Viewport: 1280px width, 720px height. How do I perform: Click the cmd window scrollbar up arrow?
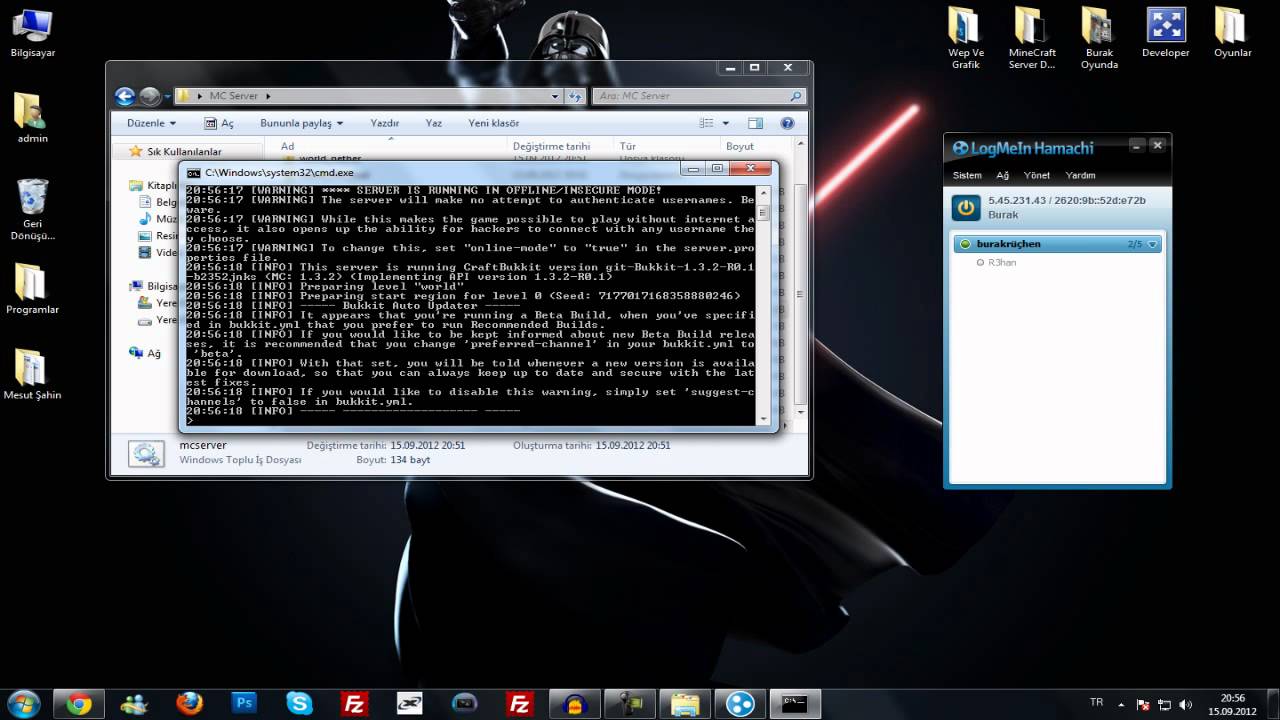click(763, 191)
